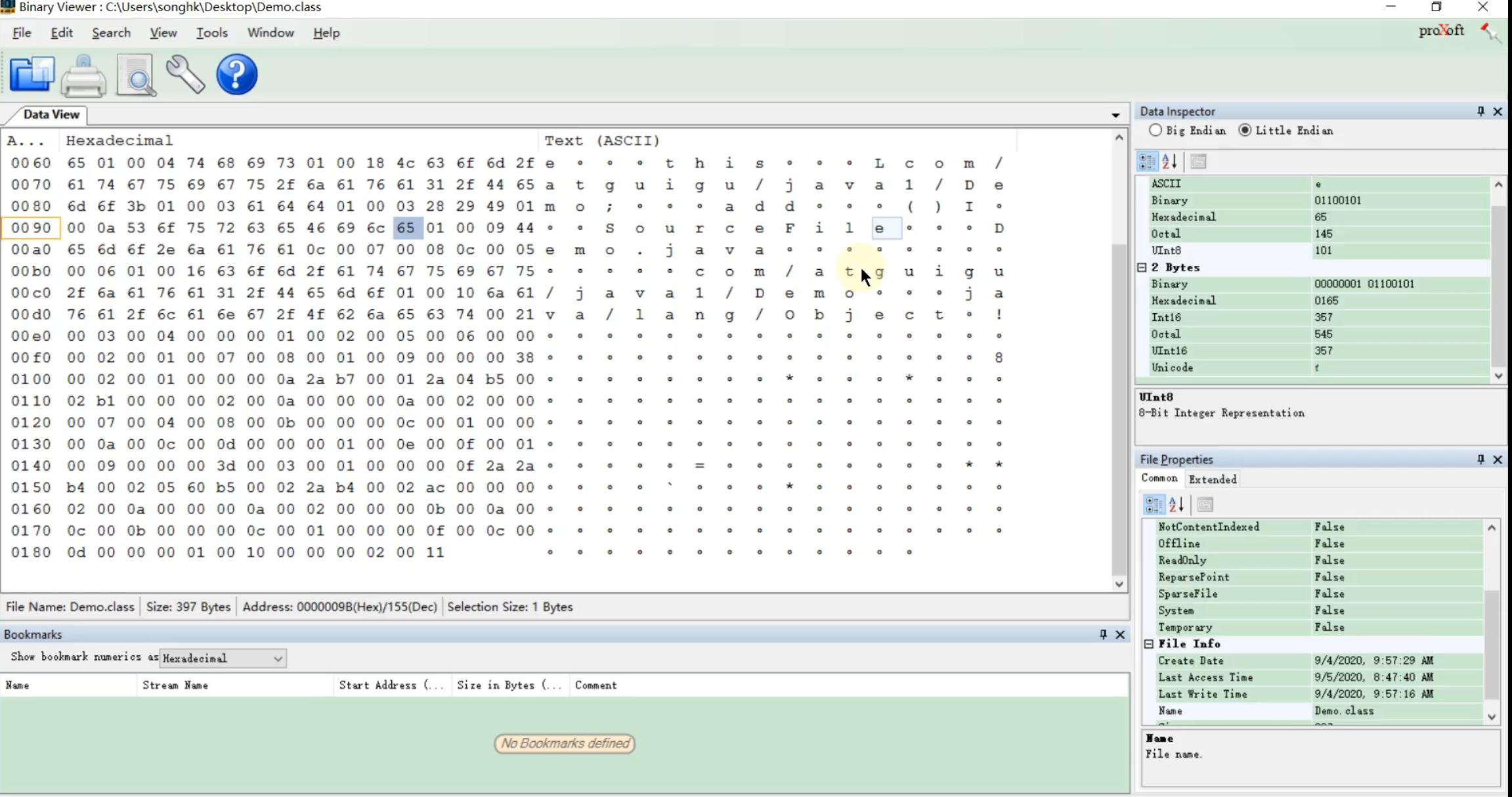The height and width of the screenshot is (797, 1512).
Task: Open the Tools menu
Action: tap(211, 32)
